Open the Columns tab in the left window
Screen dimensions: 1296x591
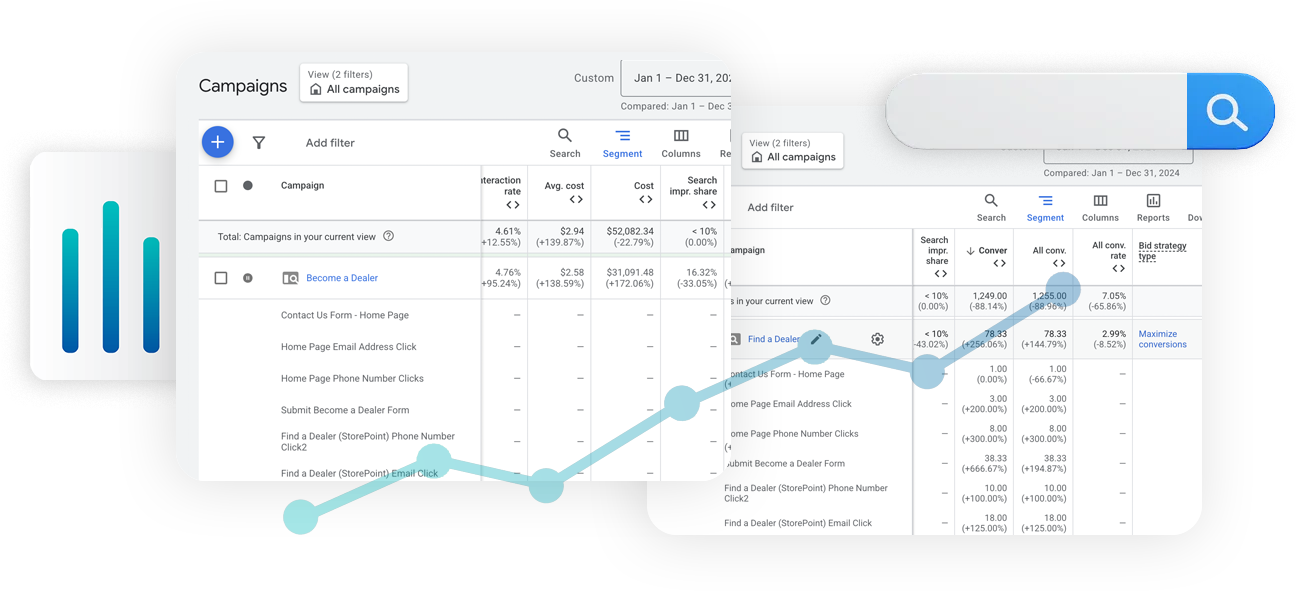click(x=680, y=141)
